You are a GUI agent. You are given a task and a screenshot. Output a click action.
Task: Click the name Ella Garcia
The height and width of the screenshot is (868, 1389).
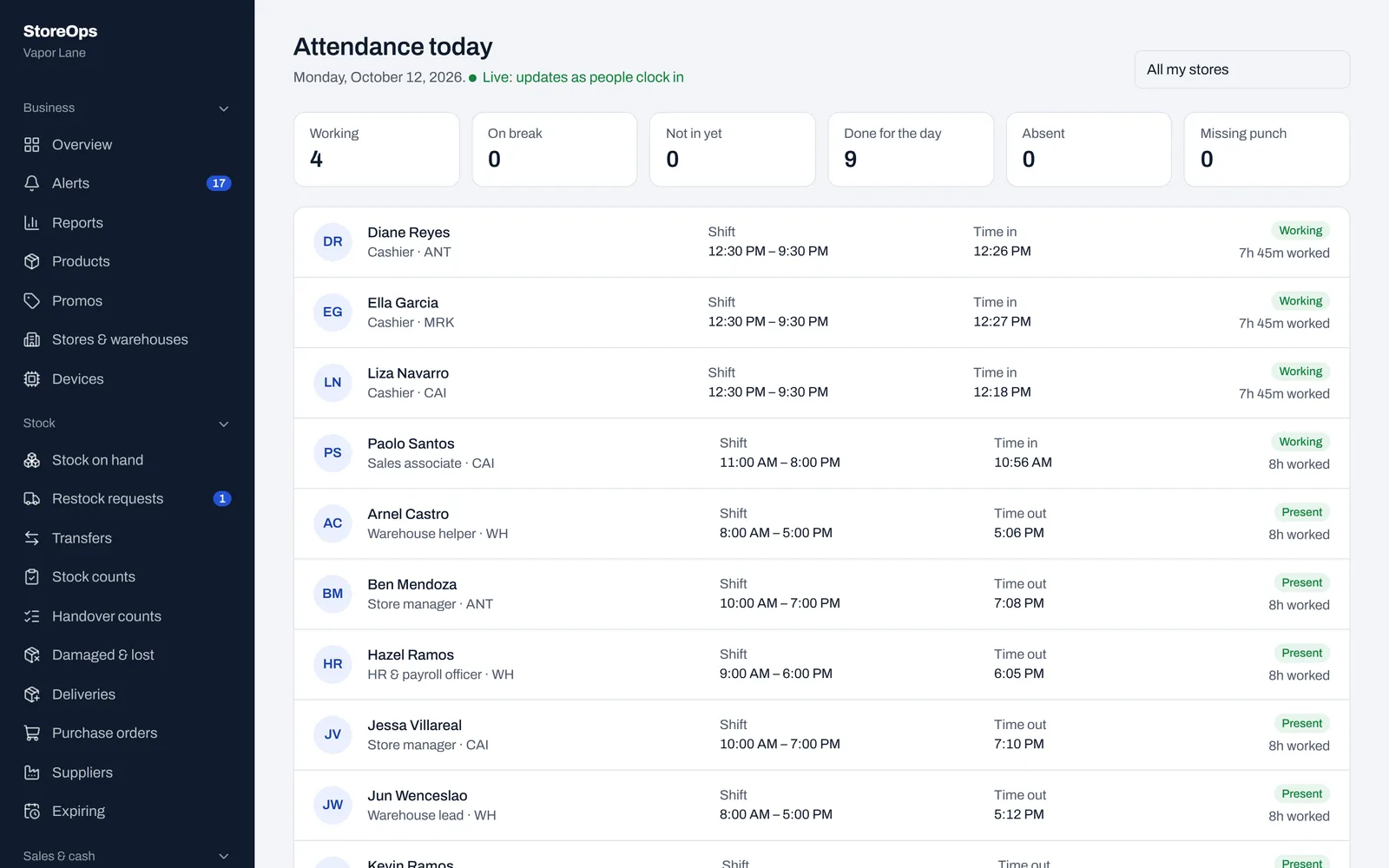pyautogui.click(x=403, y=303)
